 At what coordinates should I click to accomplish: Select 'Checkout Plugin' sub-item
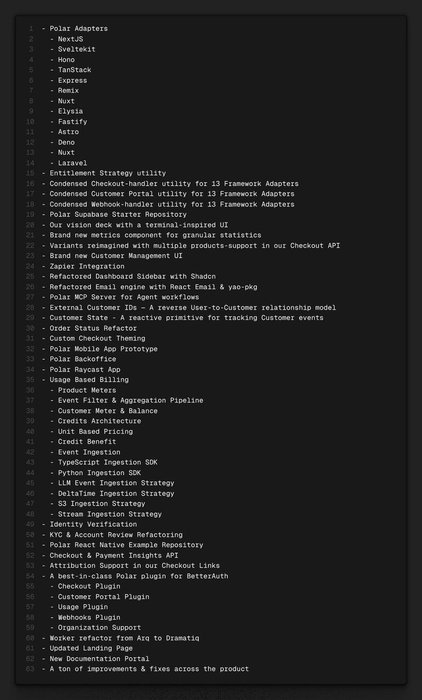85,586
